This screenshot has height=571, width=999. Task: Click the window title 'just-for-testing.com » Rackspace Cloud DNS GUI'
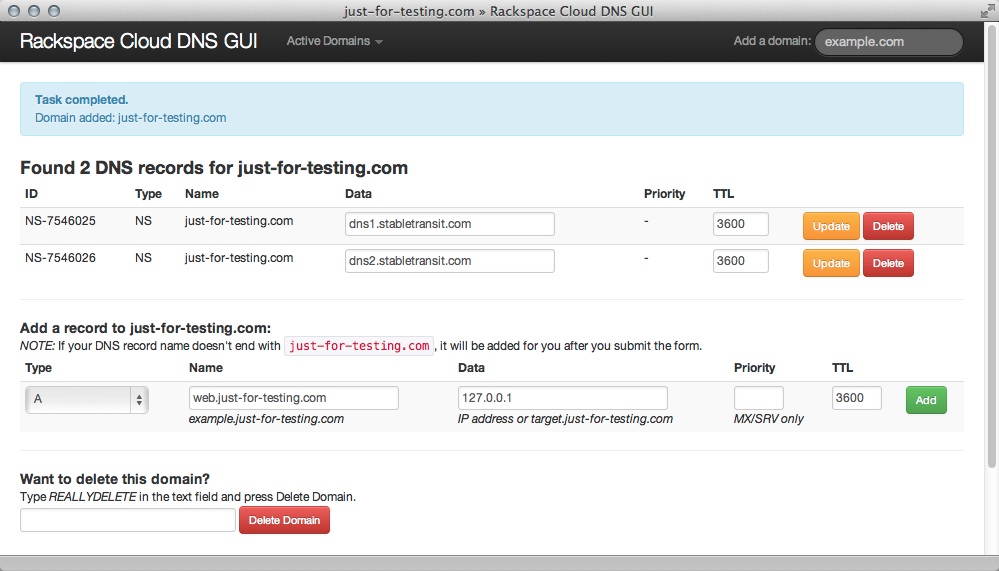coord(498,11)
